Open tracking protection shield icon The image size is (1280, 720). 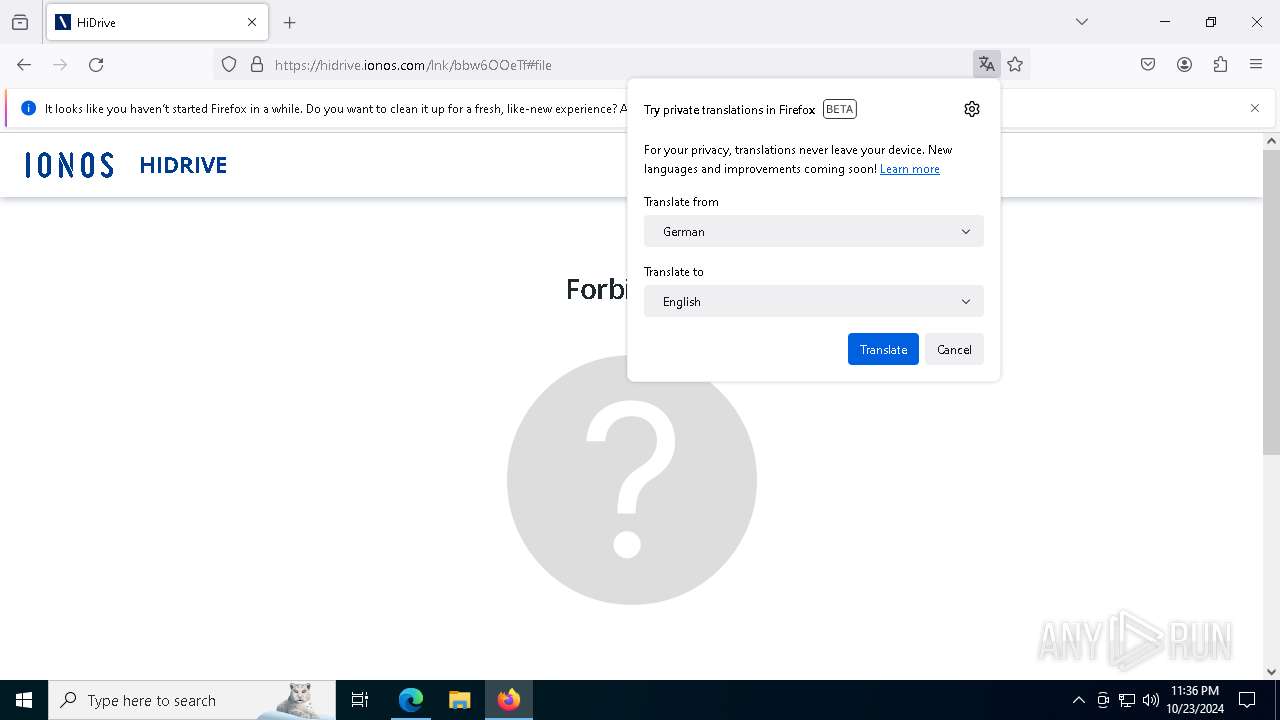tap(229, 65)
